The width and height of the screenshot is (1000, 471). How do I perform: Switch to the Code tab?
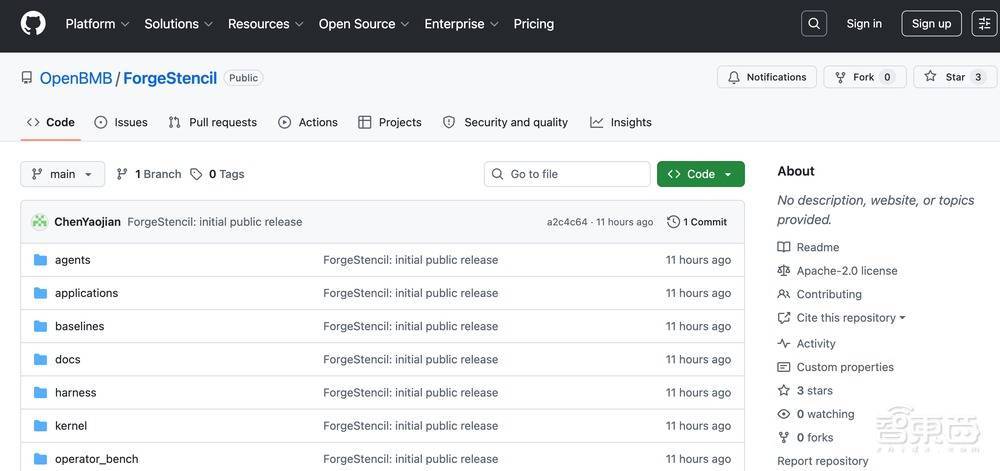(50, 122)
